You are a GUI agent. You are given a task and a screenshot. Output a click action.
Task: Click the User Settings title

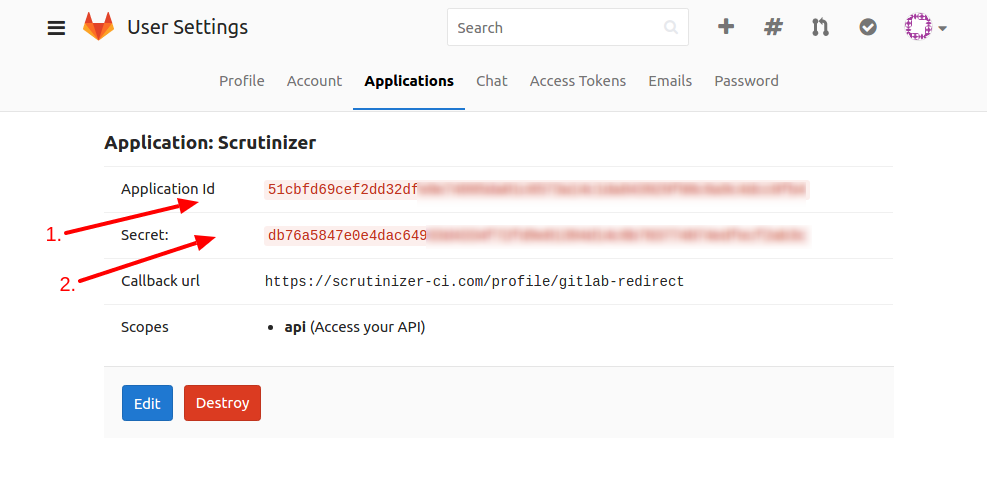coord(188,27)
